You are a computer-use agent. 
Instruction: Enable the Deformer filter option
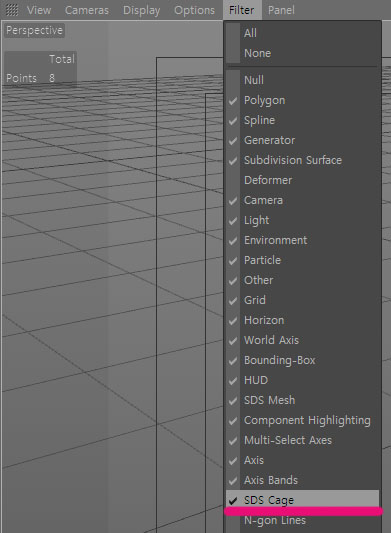tap(303, 180)
